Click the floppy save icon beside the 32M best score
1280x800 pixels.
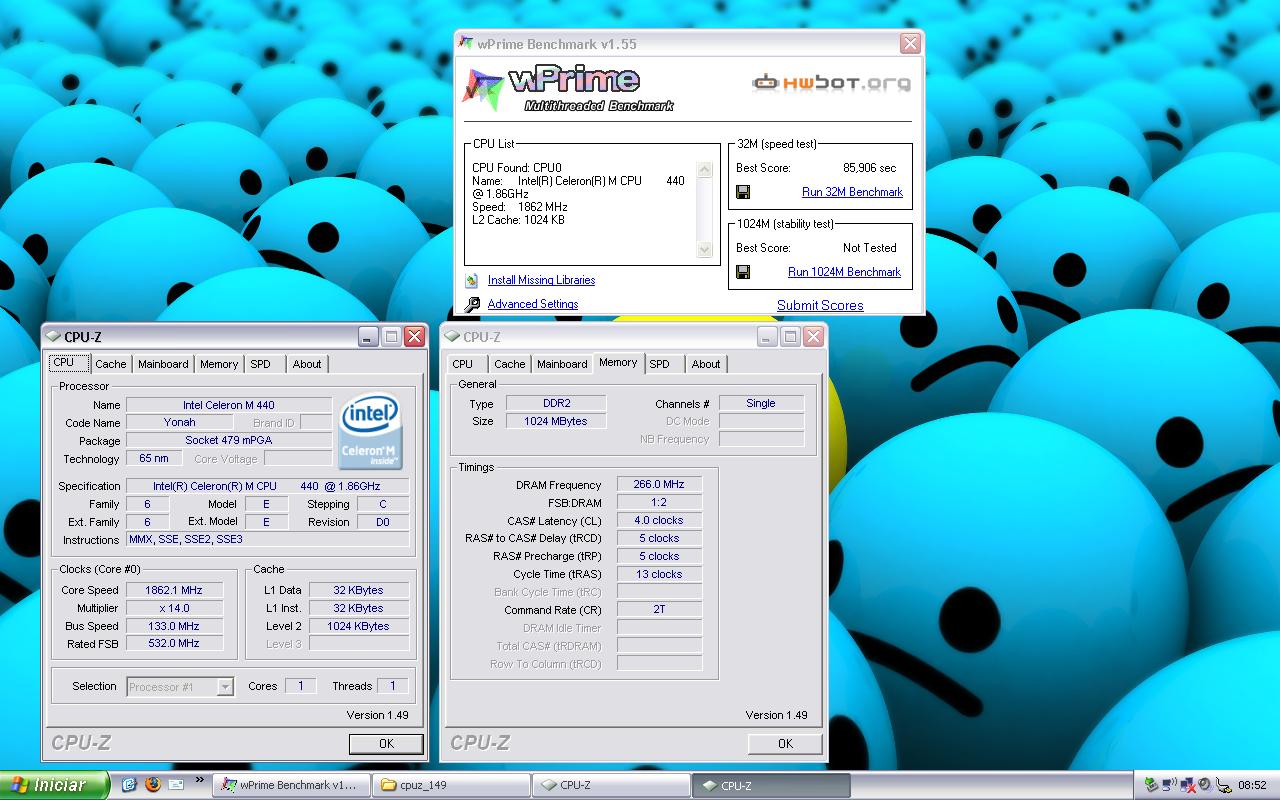coord(743,192)
